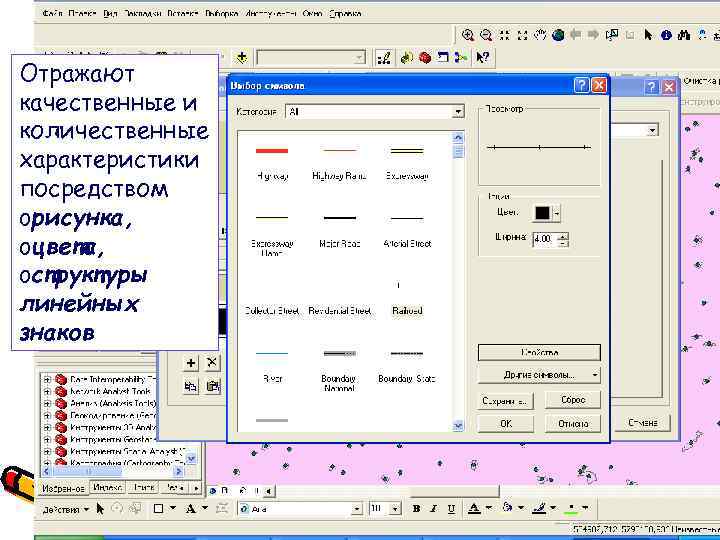Screen dimensions: 720x540
Task: Click the Fixed Zoom In icon
Action: click(x=505, y=35)
